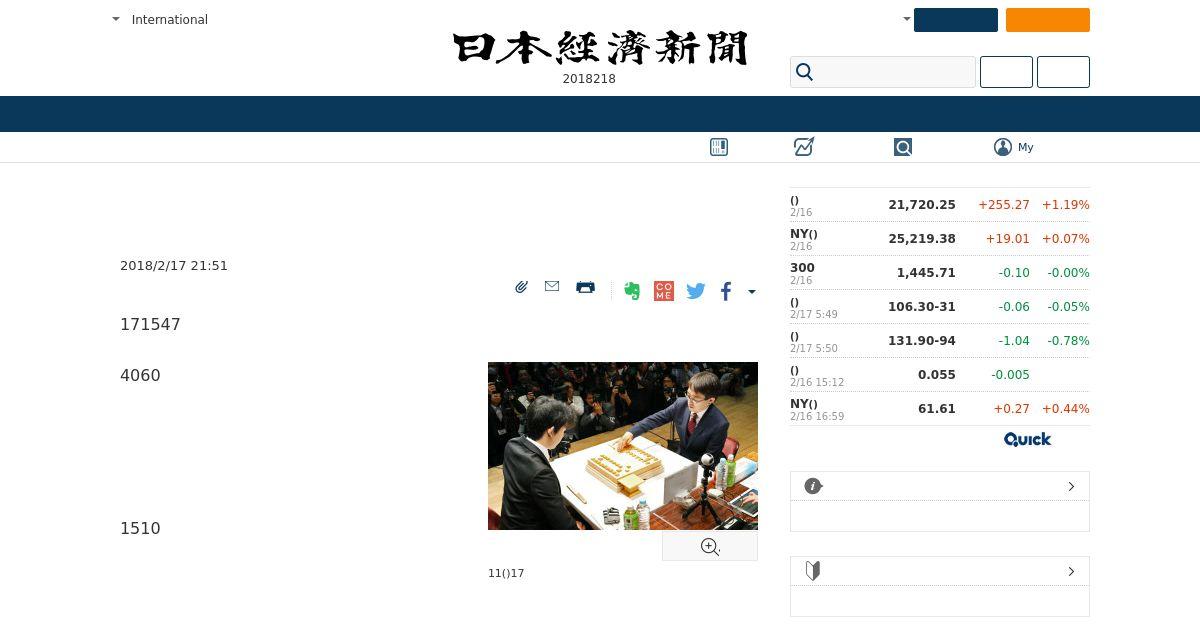The width and height of the screenshot is (1200, 630).
Task: Share article on Twitter bird icon
Action: click(x=696, y=291)
